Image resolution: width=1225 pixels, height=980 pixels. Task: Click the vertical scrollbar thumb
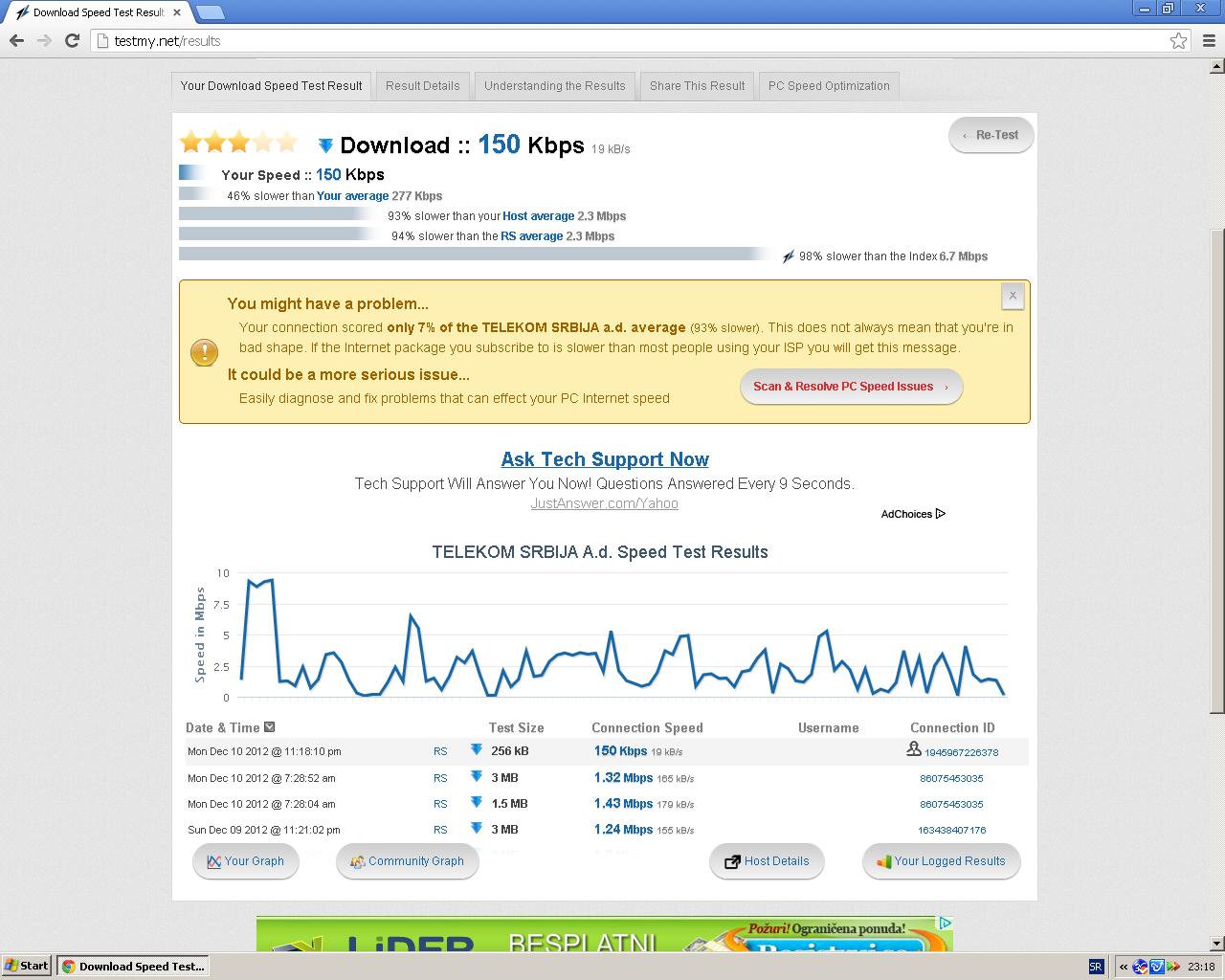click(1217, 471)
